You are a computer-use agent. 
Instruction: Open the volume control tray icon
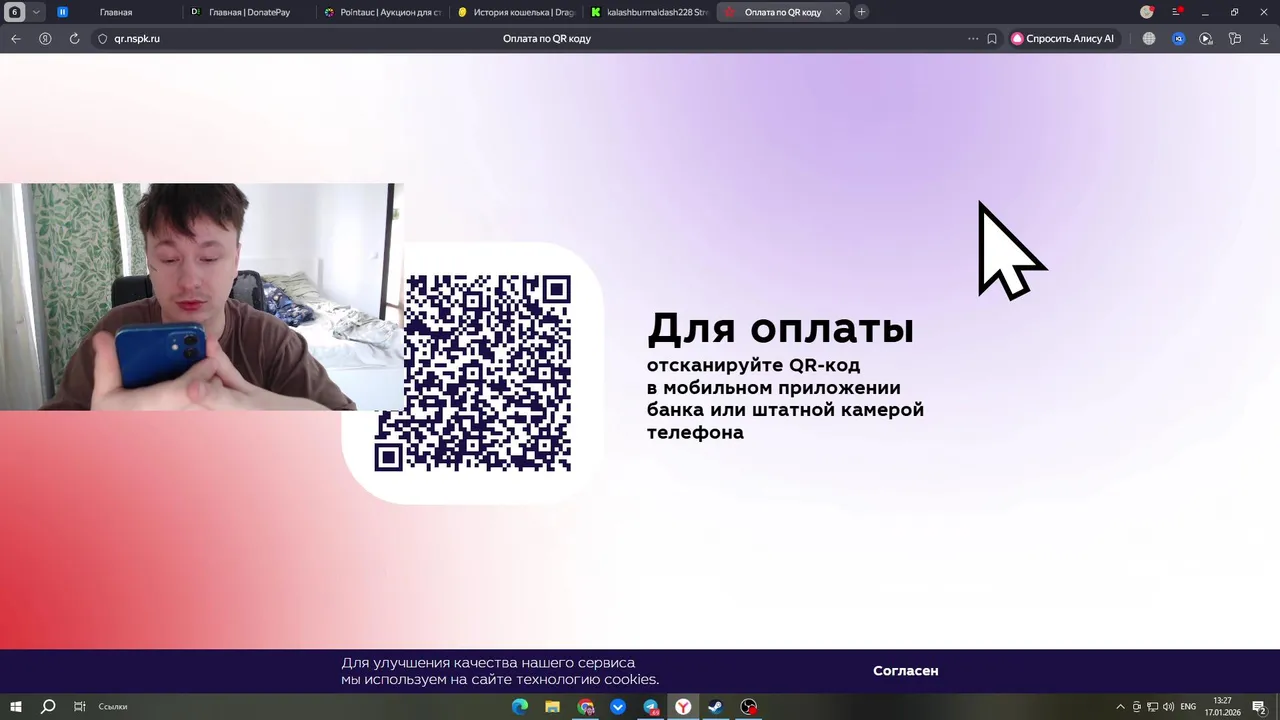(1168, 707)
